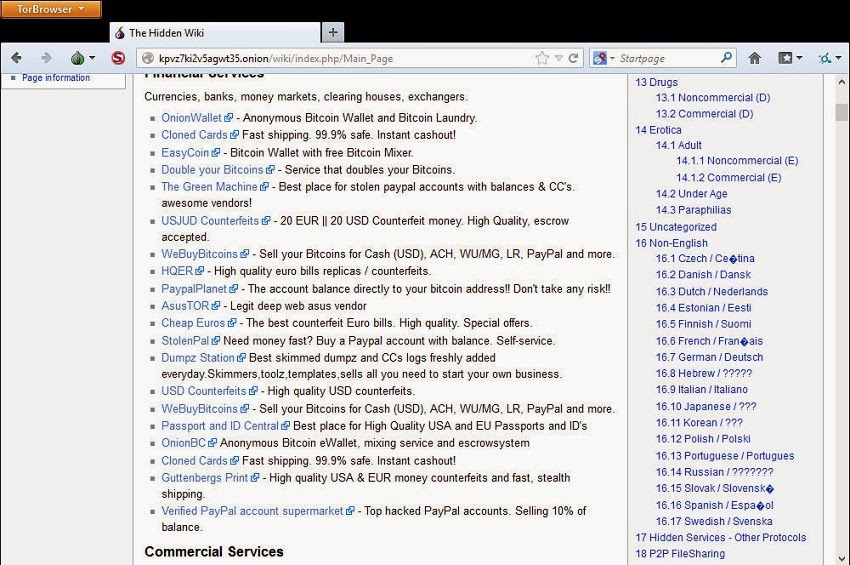
Task: Click the Startpage search engine icon
Action: click(600, 58)
